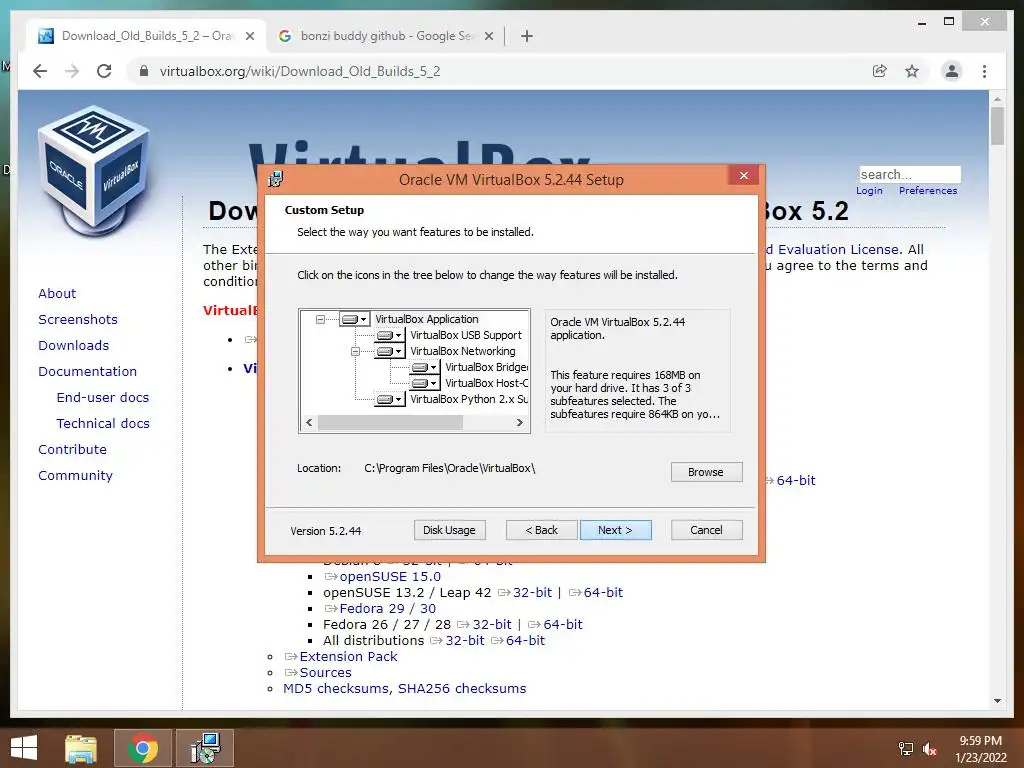Cancel the VirtualBox setup

[707, 530]
